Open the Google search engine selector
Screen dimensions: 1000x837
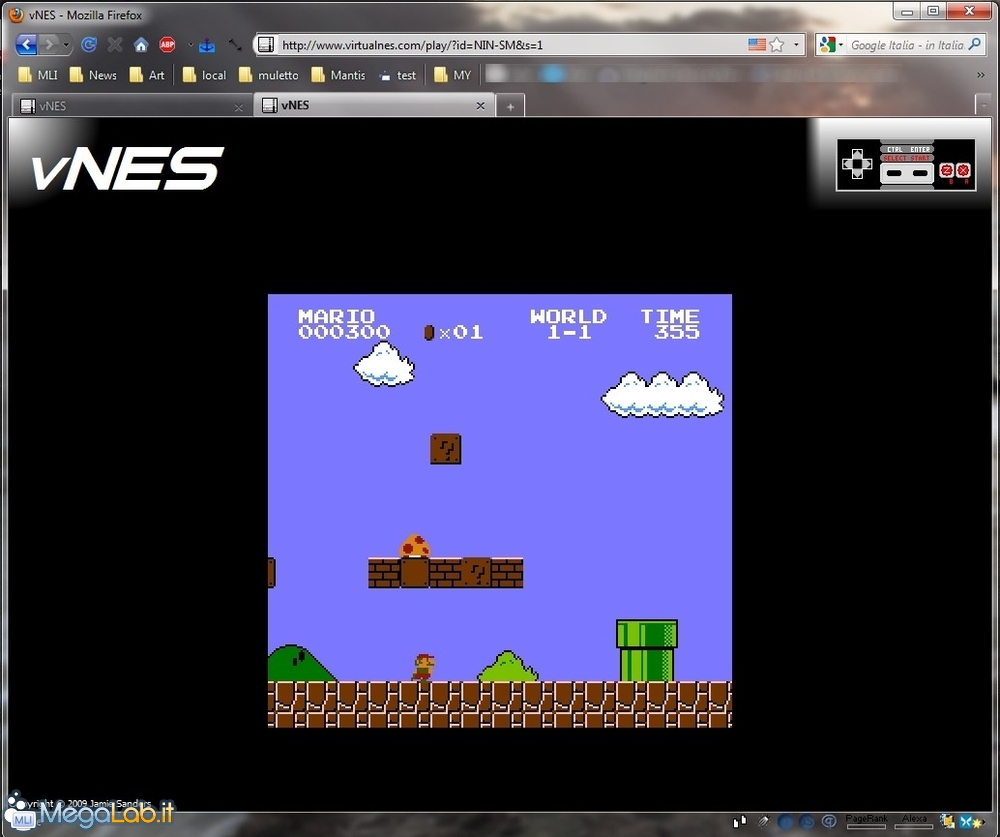tap(832, 45)
